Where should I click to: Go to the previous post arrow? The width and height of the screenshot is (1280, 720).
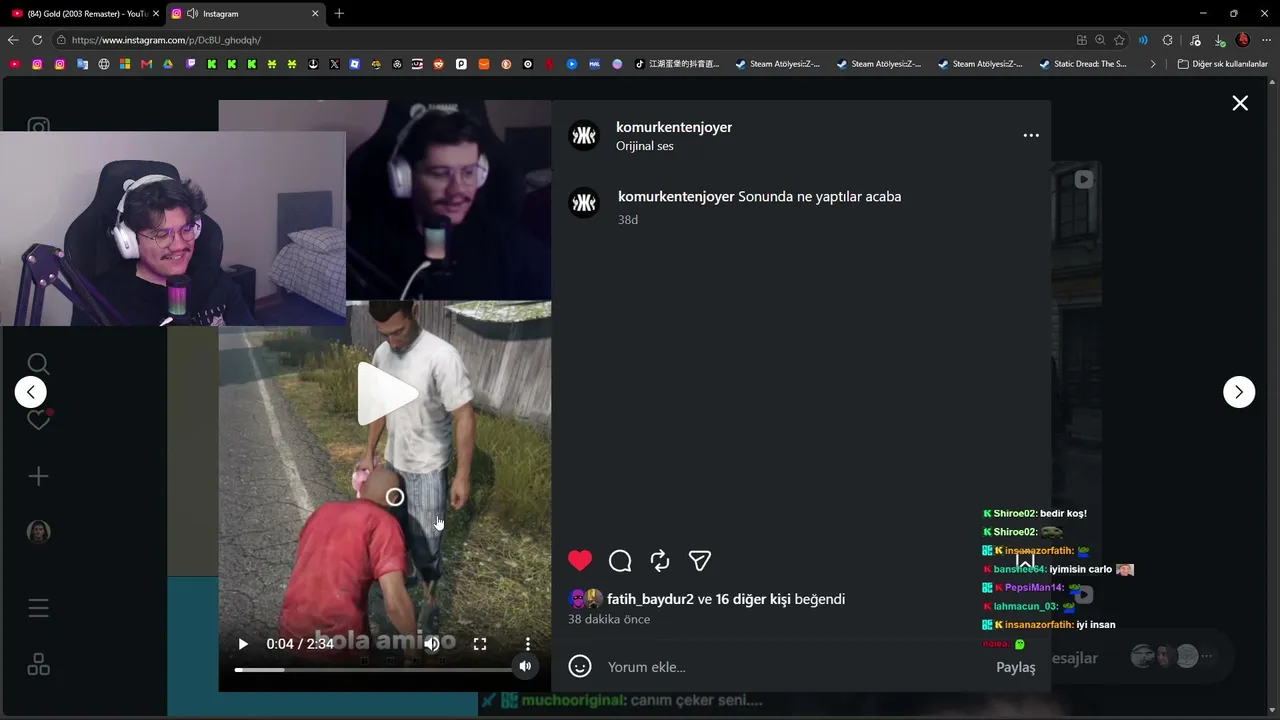coord(31,392)
